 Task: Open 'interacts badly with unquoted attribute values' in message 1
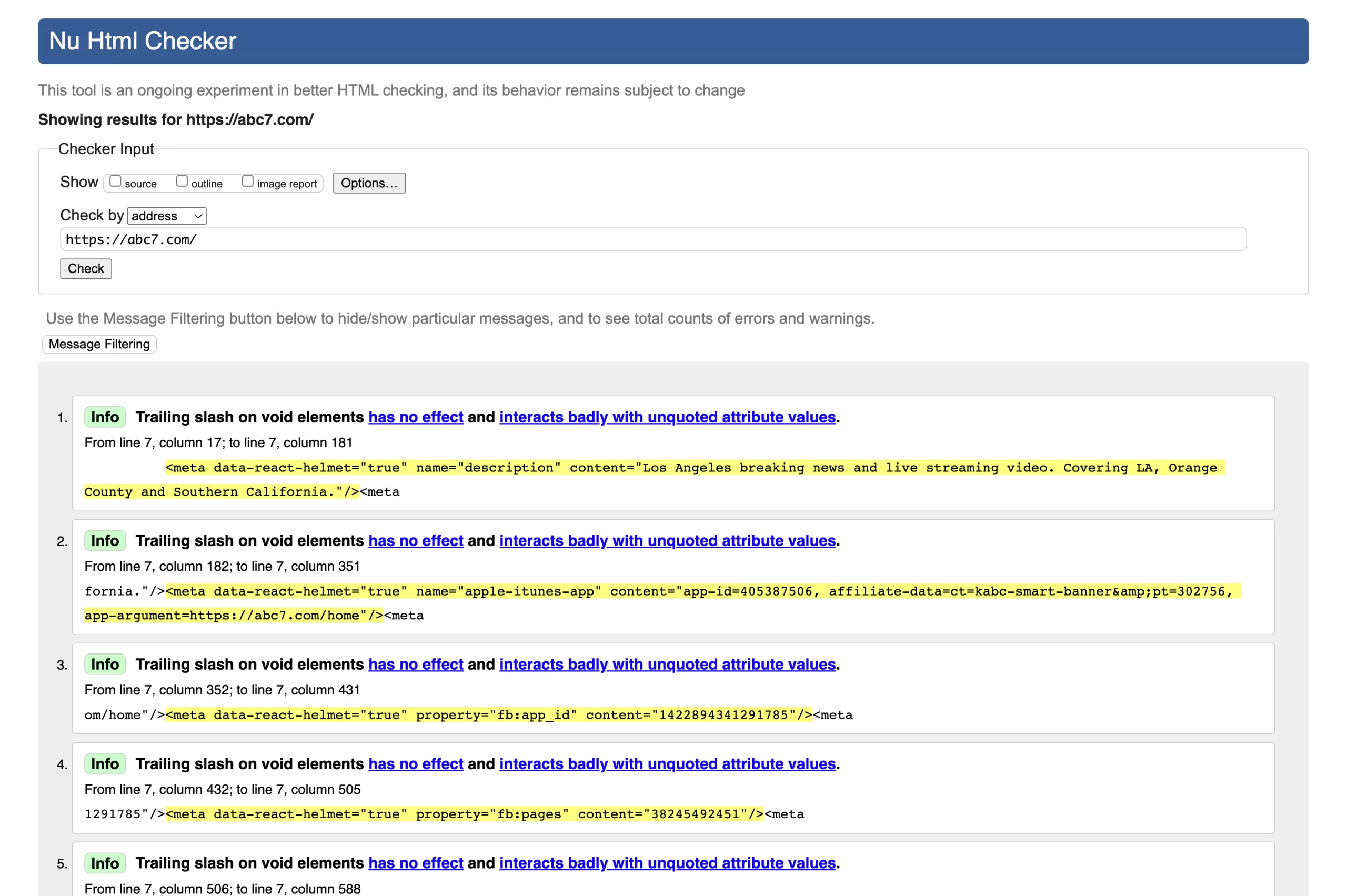[x=667, y=417]
